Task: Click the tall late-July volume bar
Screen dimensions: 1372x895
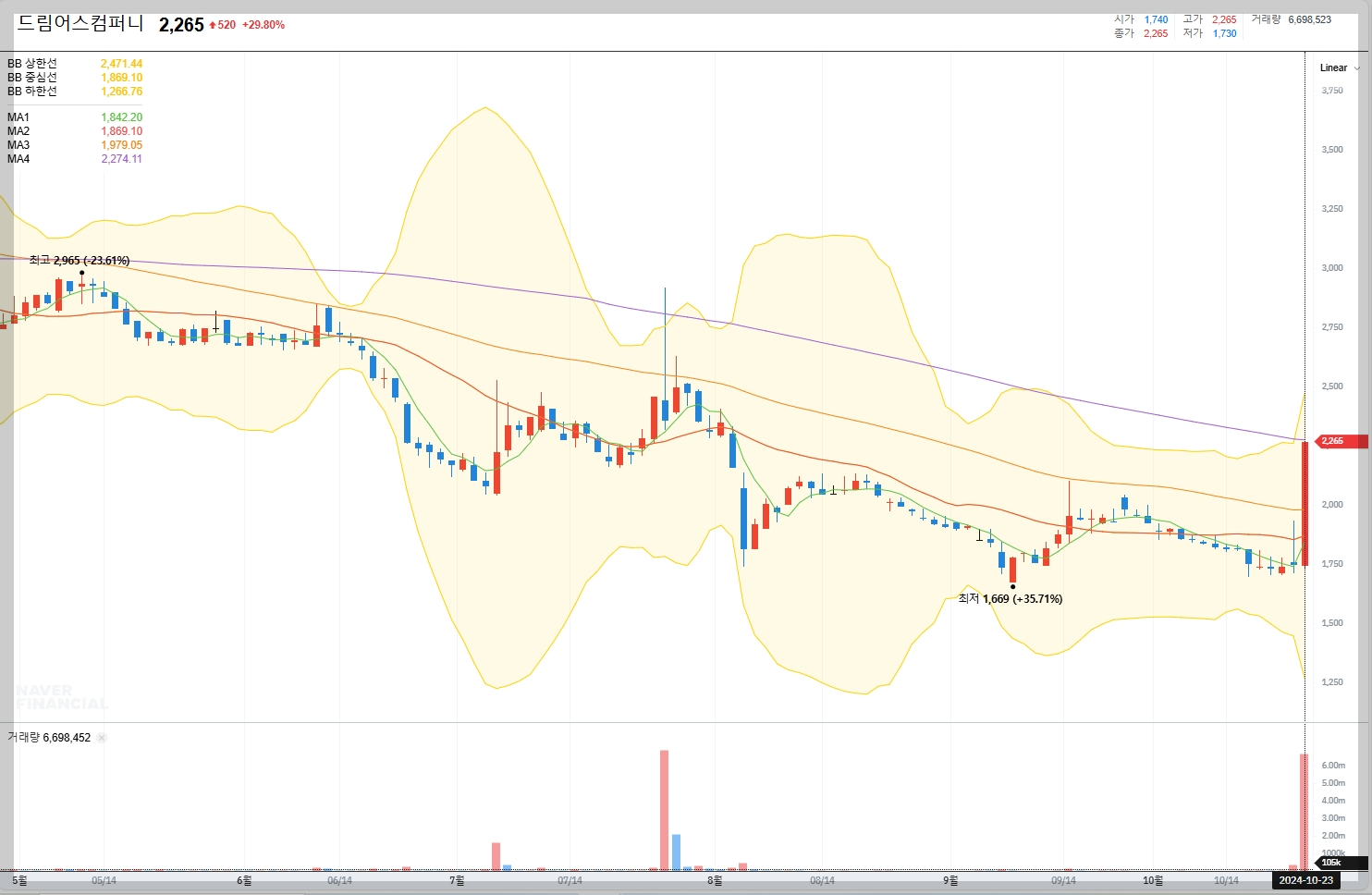Action: (664, 810)
